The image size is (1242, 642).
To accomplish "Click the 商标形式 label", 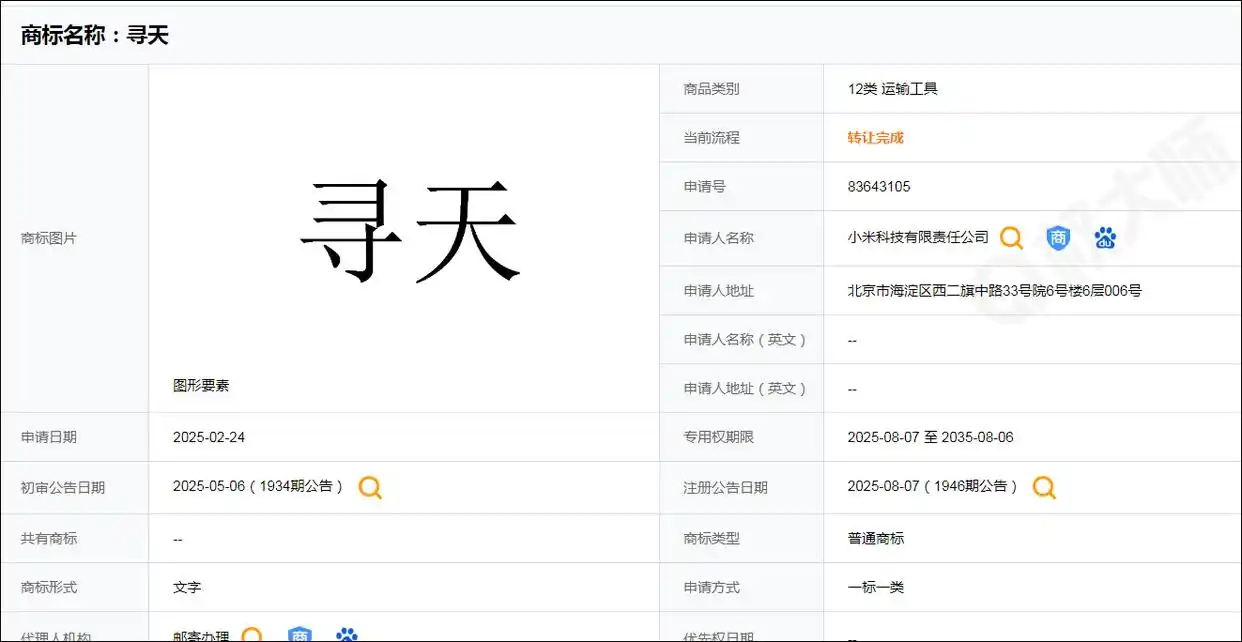I will 49,587.
